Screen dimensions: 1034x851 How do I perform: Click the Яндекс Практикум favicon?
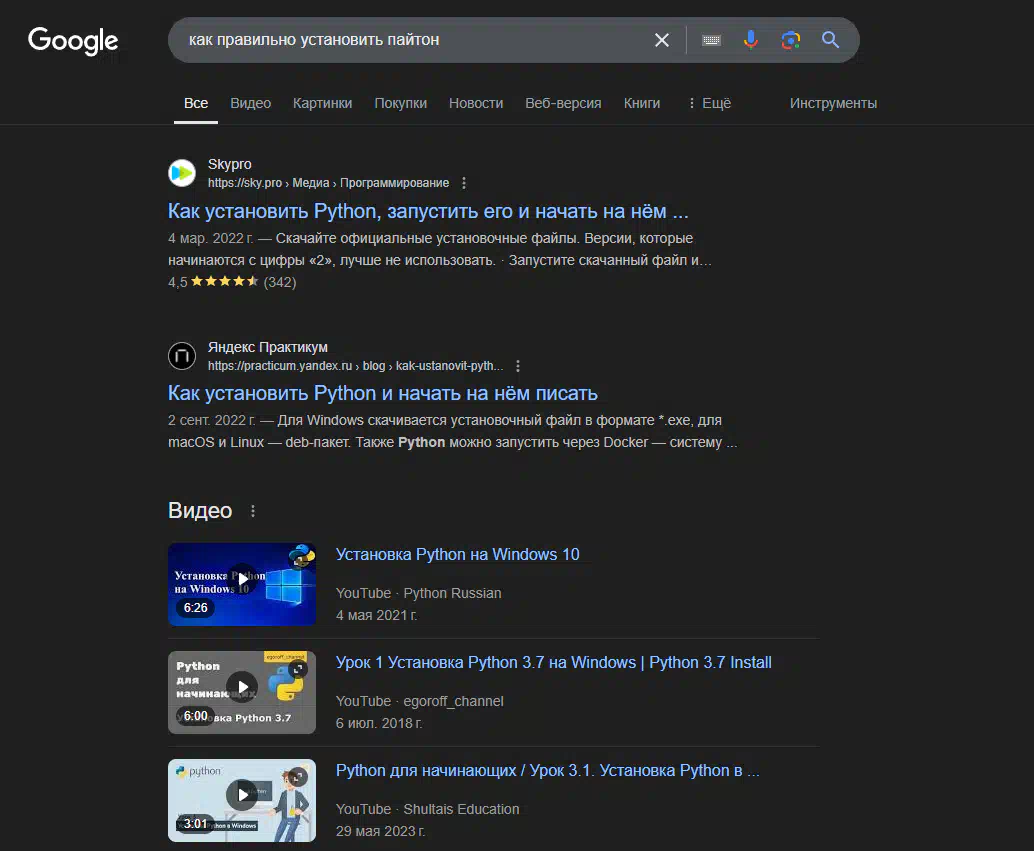pyautogui.click(x=182, y=356)
